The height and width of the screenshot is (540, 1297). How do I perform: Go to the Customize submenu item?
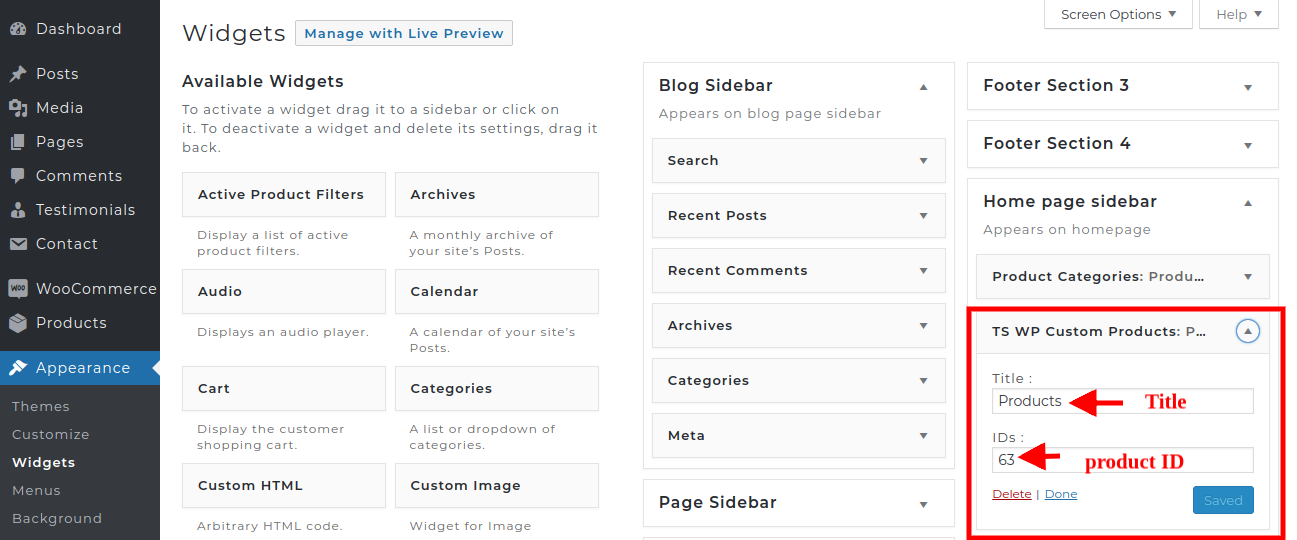(51, 435)
